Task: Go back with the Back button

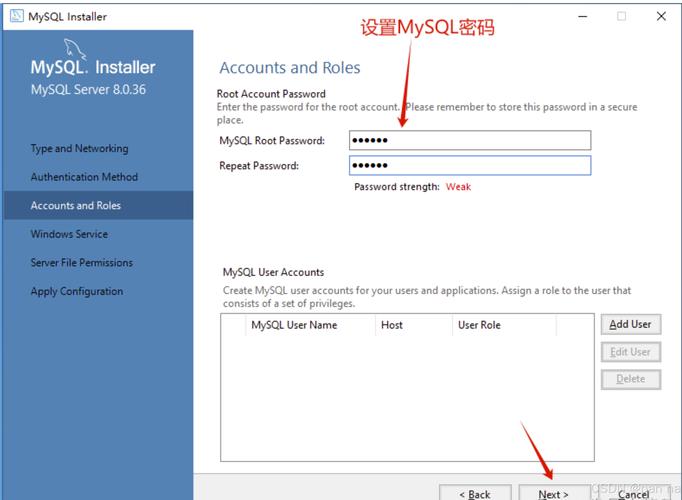Action: [x=475, y=493]
